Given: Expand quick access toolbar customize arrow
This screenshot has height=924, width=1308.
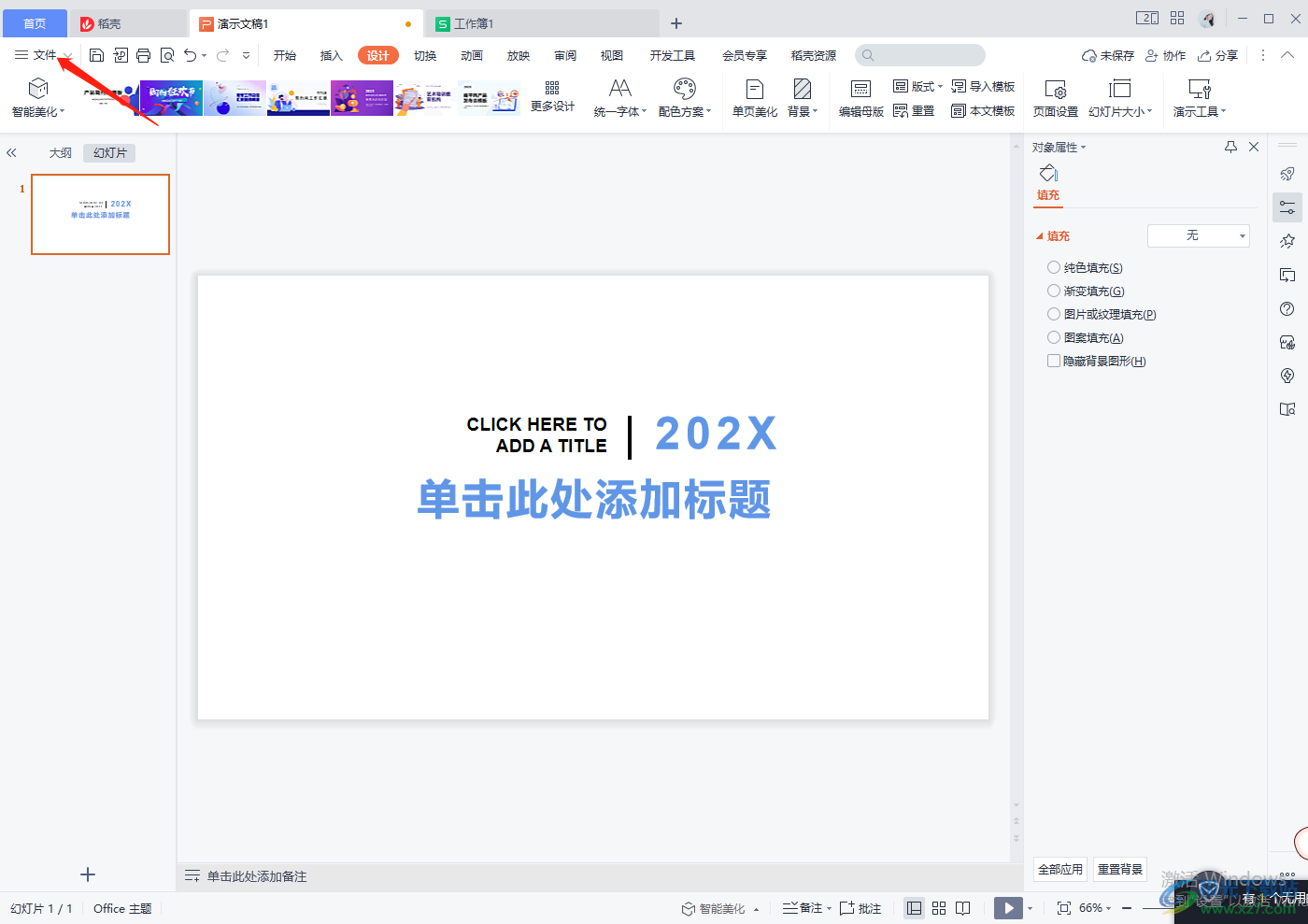Looking at the screenshot, I should (246, 55).
